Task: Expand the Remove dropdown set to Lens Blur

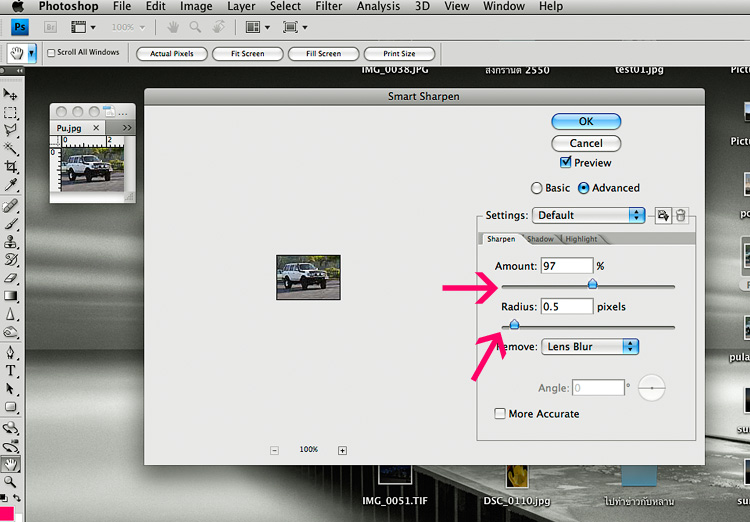Action: (590, 347)
